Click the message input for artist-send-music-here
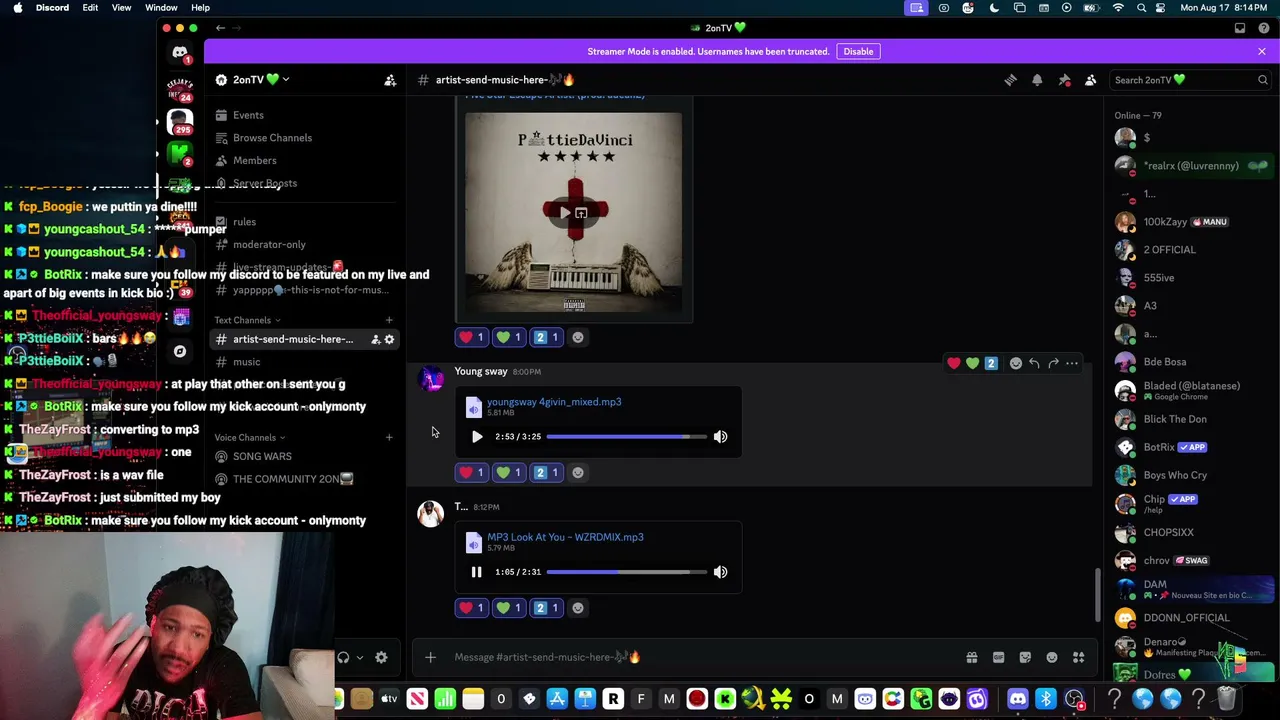This screenshot has width=1280, height=720. click(700, 657)
